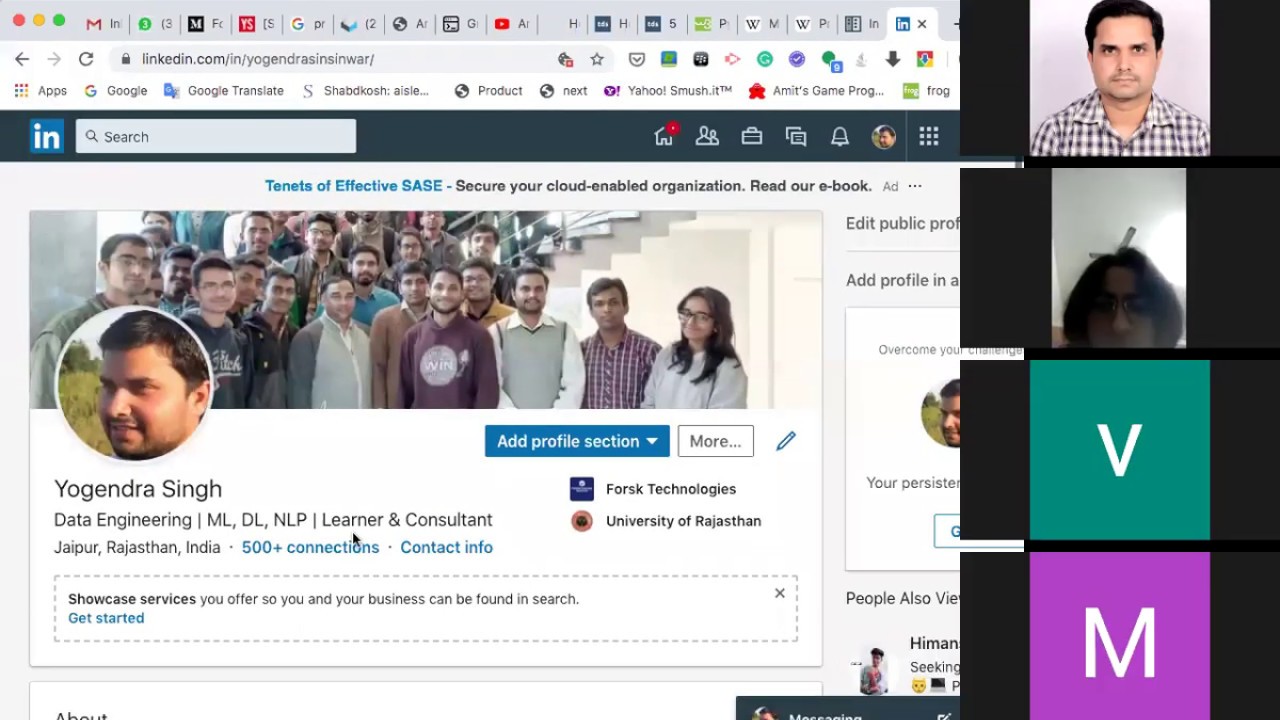Viewport: 1280px width, 720px height.
Task: Close the active LinkedIn browser tab
Action: 922,24
